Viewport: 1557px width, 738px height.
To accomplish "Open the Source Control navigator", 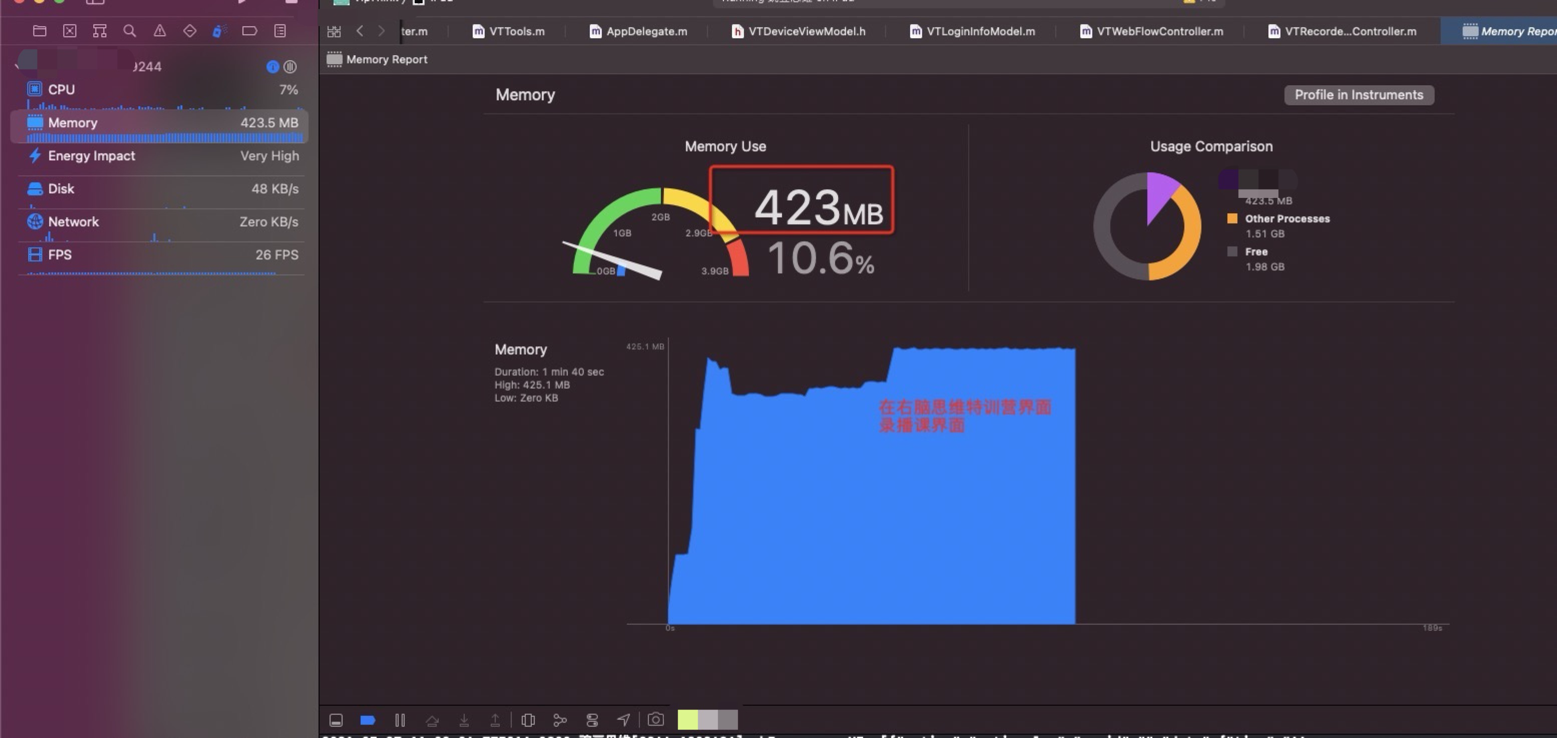I will click(x=69, y=31).
